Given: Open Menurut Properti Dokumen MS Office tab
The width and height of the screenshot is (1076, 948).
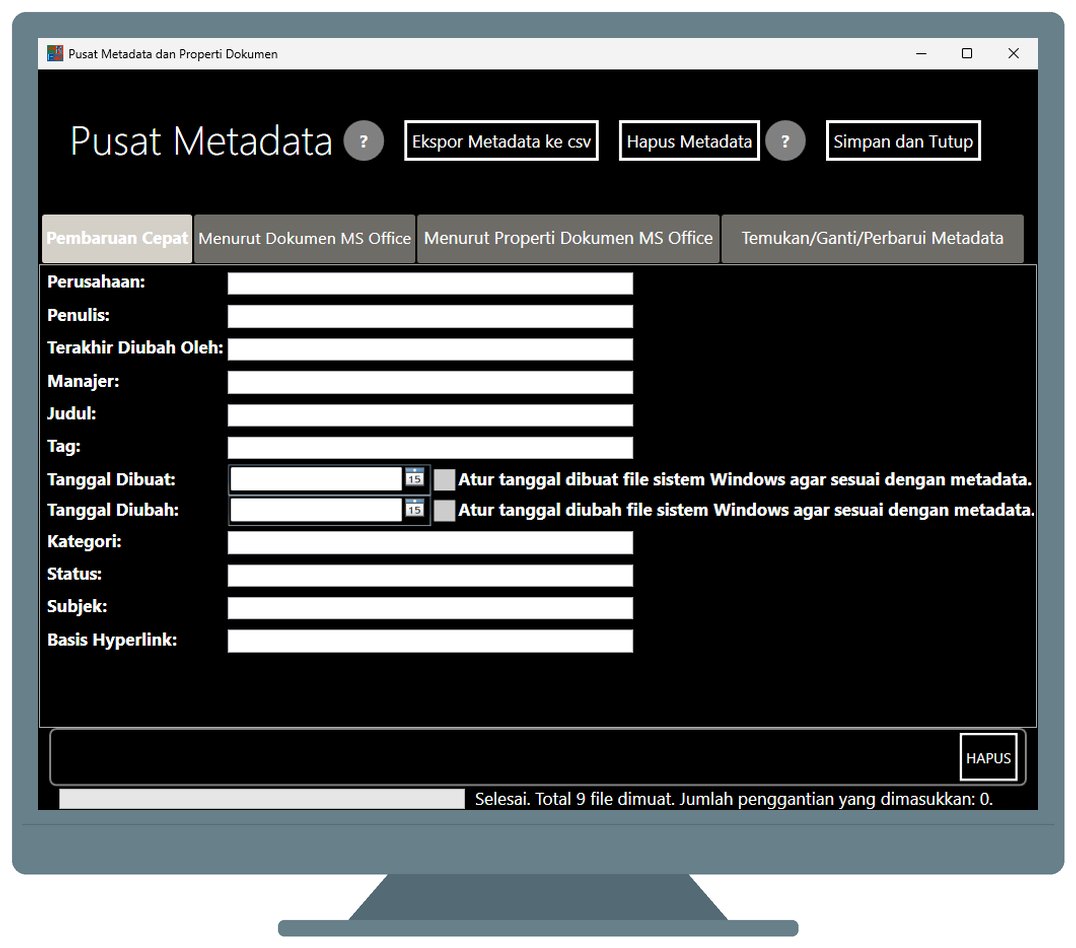Looking at the screenshot, I should pyautogui.click(x=568, y=238).
